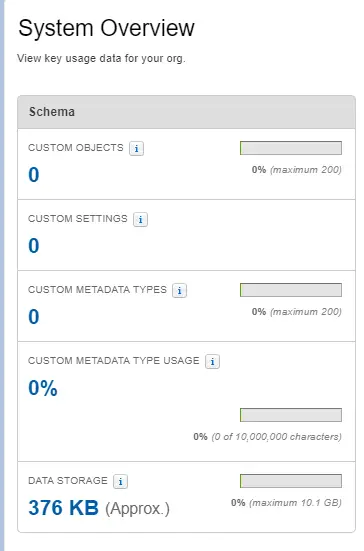Open the Custom Objects count value 0

(x=34, y=175)
